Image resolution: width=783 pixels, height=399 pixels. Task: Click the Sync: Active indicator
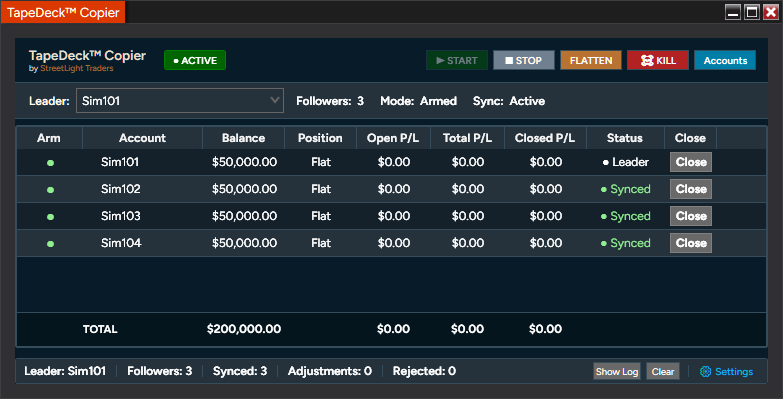[x=509, y=101]
